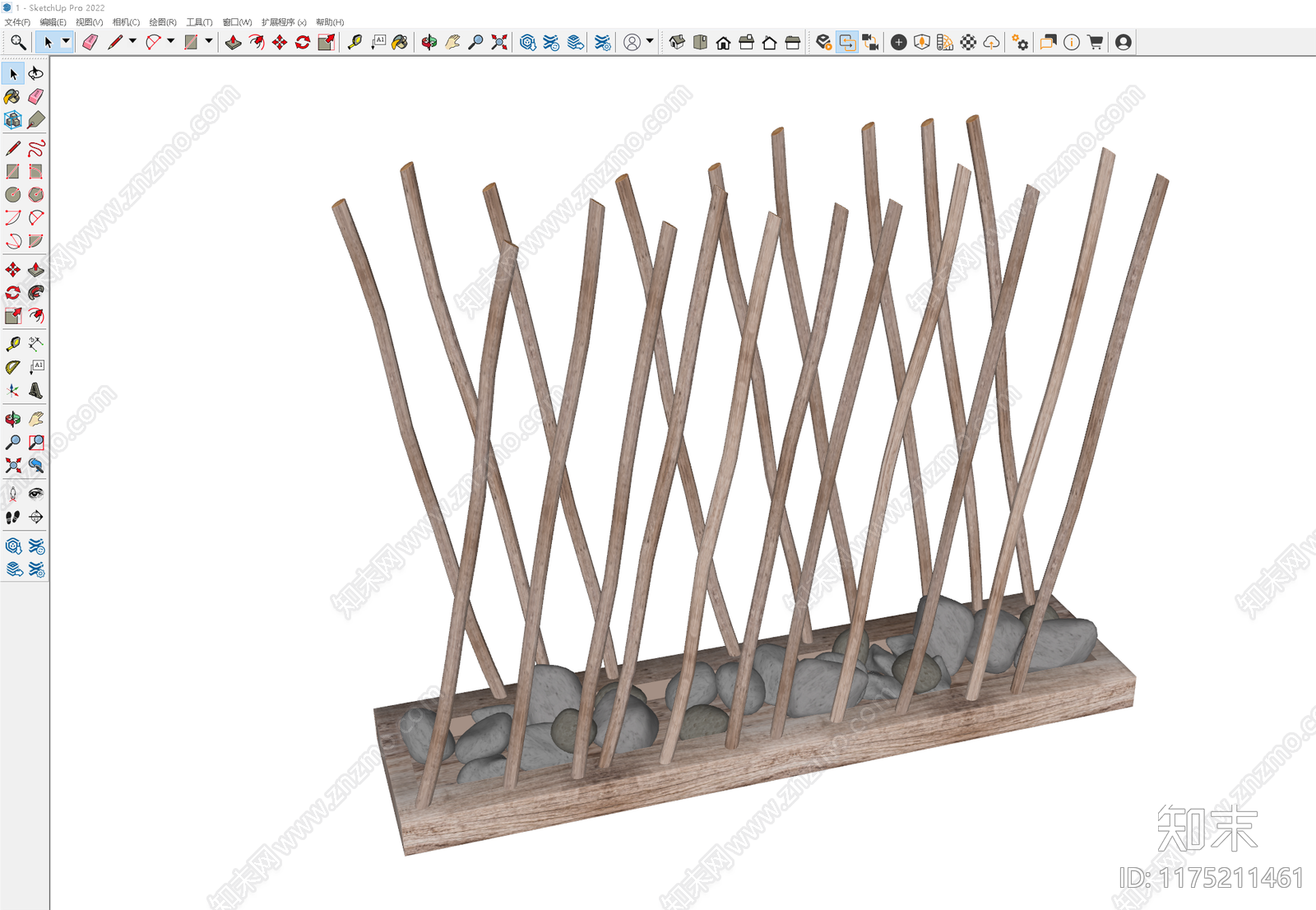Select the Text label tool in top toolbar
Image resolution: width=1316 pixels, height=910 pixels.
(378, 42)
